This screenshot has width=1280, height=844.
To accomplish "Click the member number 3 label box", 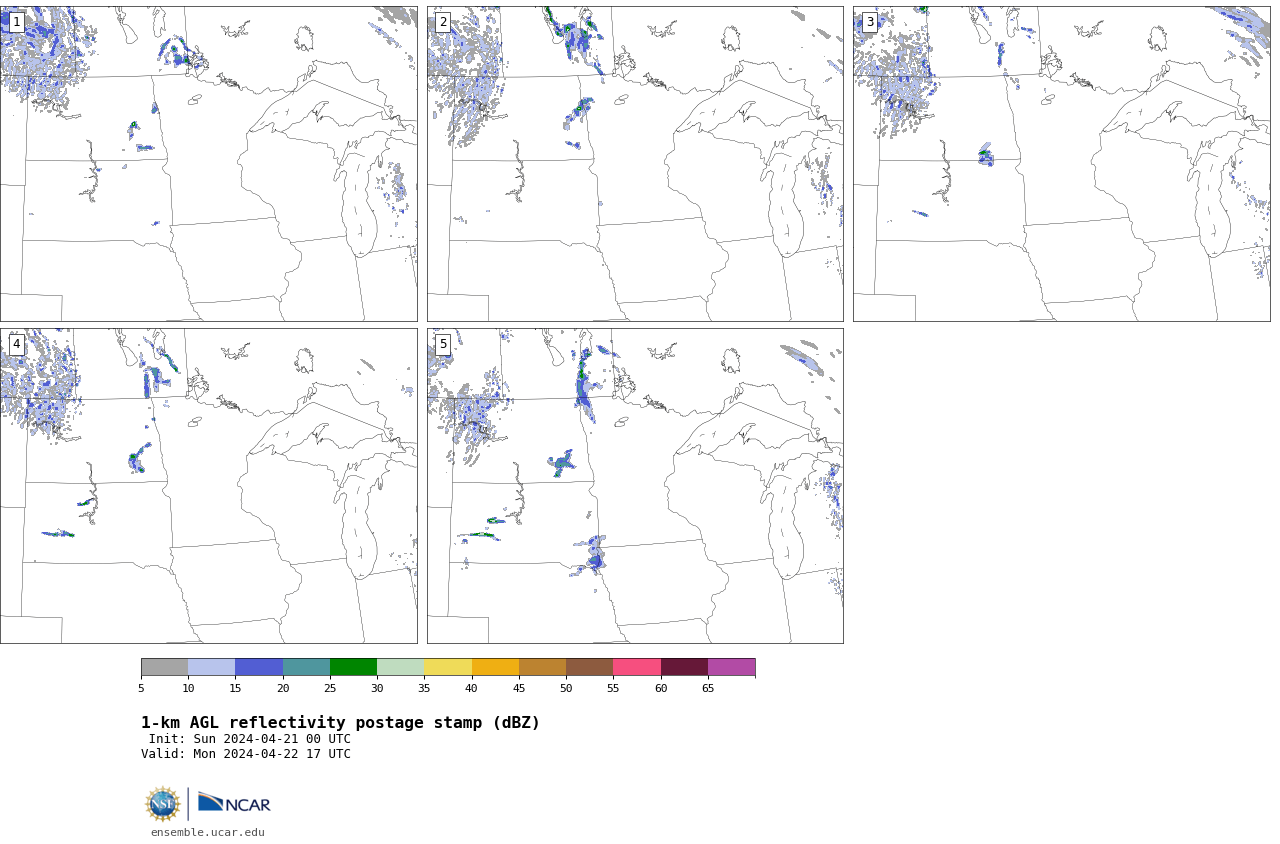I will pyautogui.click(x=870, y=22).
